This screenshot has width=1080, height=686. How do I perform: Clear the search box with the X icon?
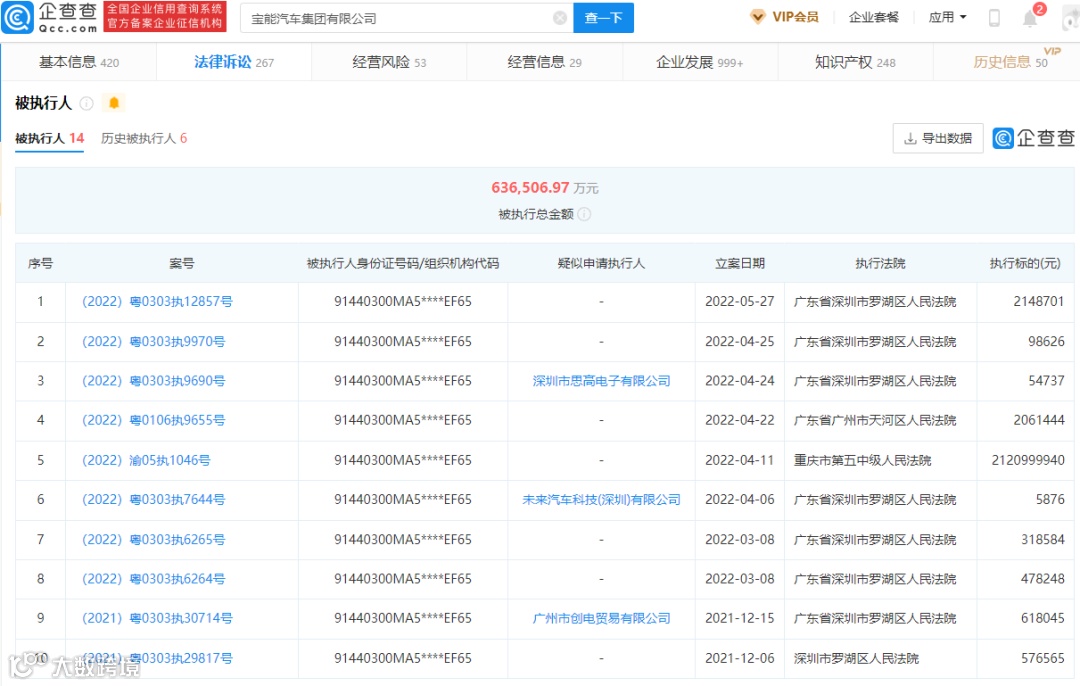[560, 18]
